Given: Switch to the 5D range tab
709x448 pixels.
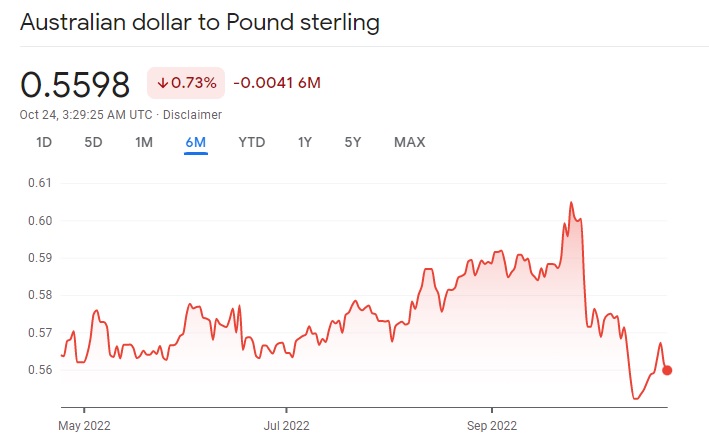Looking at the screenshot, I should tap(93, 142).
